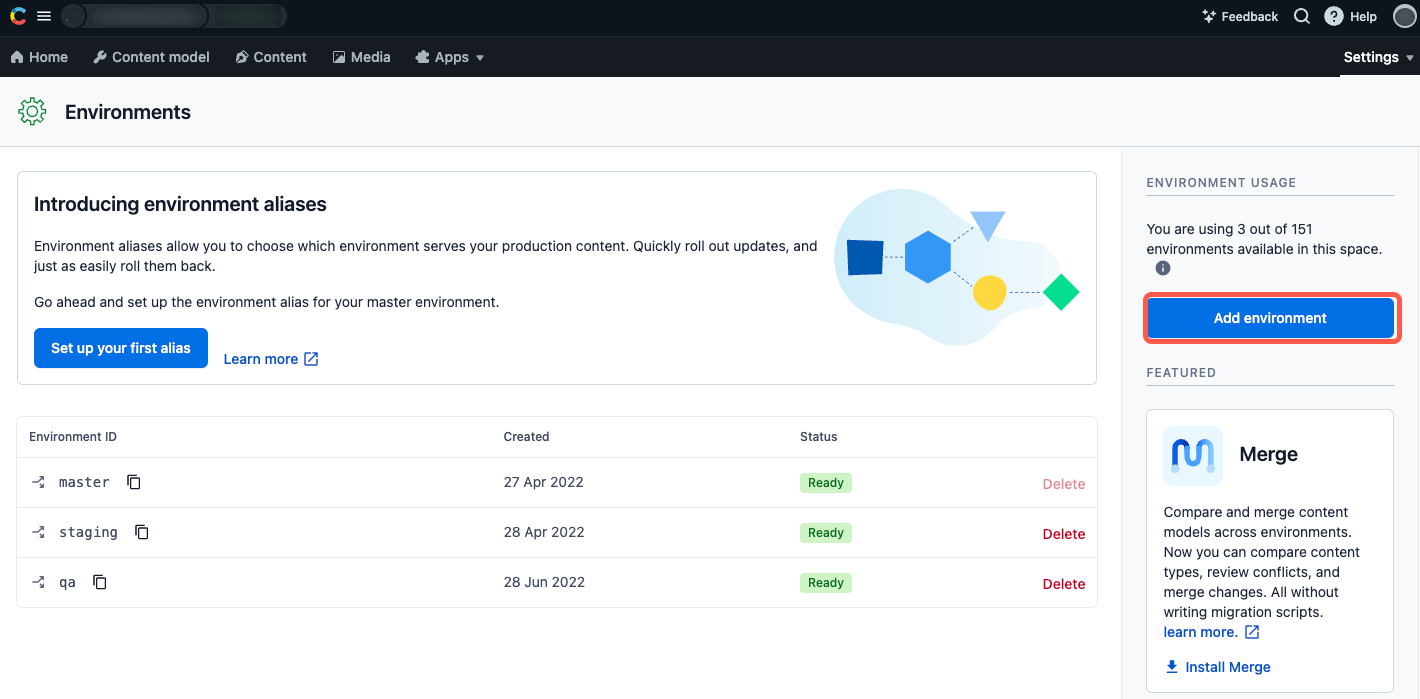Copy the master environment ID
Image resolution: width=1420 pixels, height=699 pixels.
click(x=133, y=481)
